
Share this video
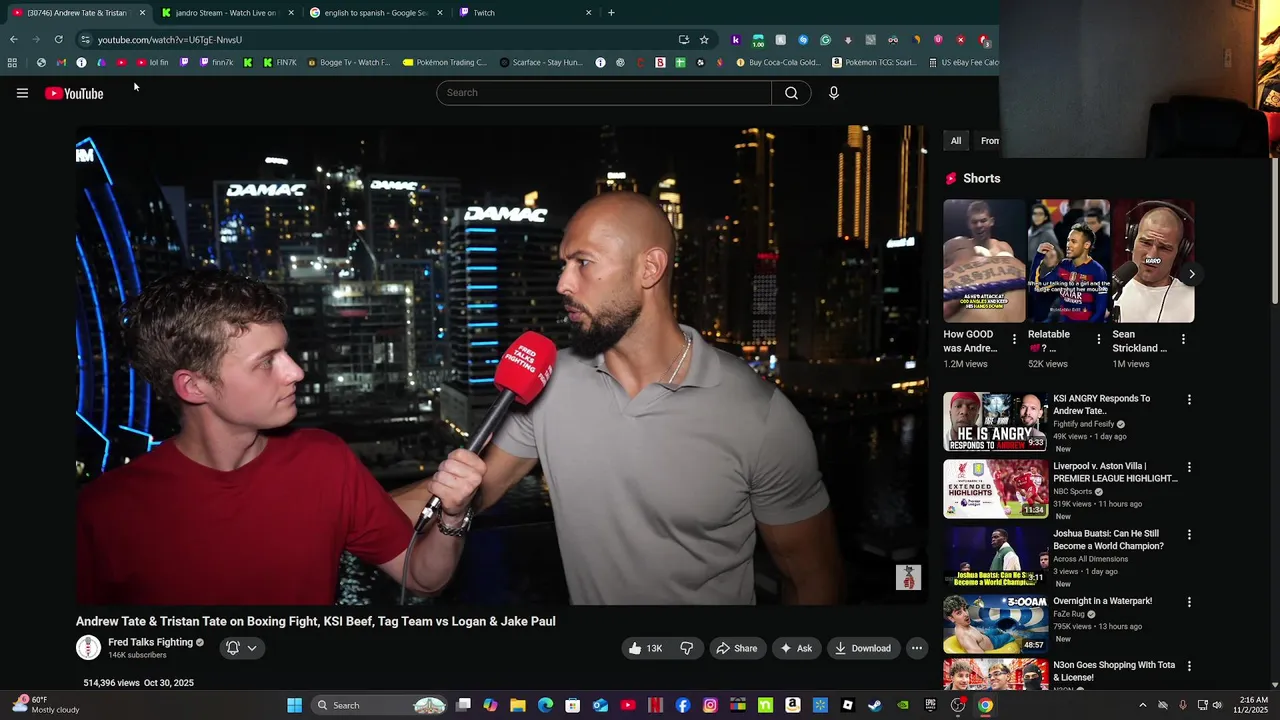click(737, 648)
